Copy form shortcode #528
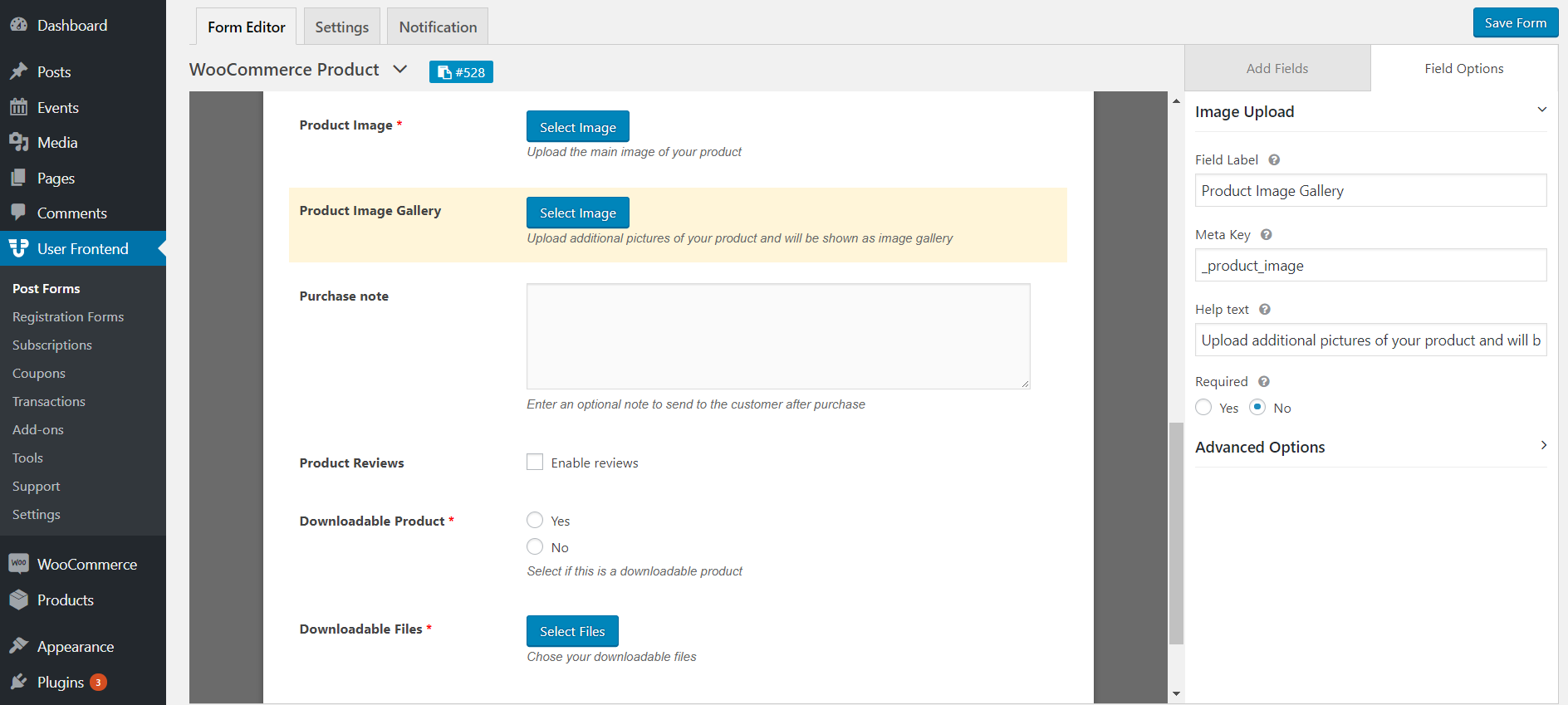Screen dimensions: 1568x705 (x=461, y=72)
